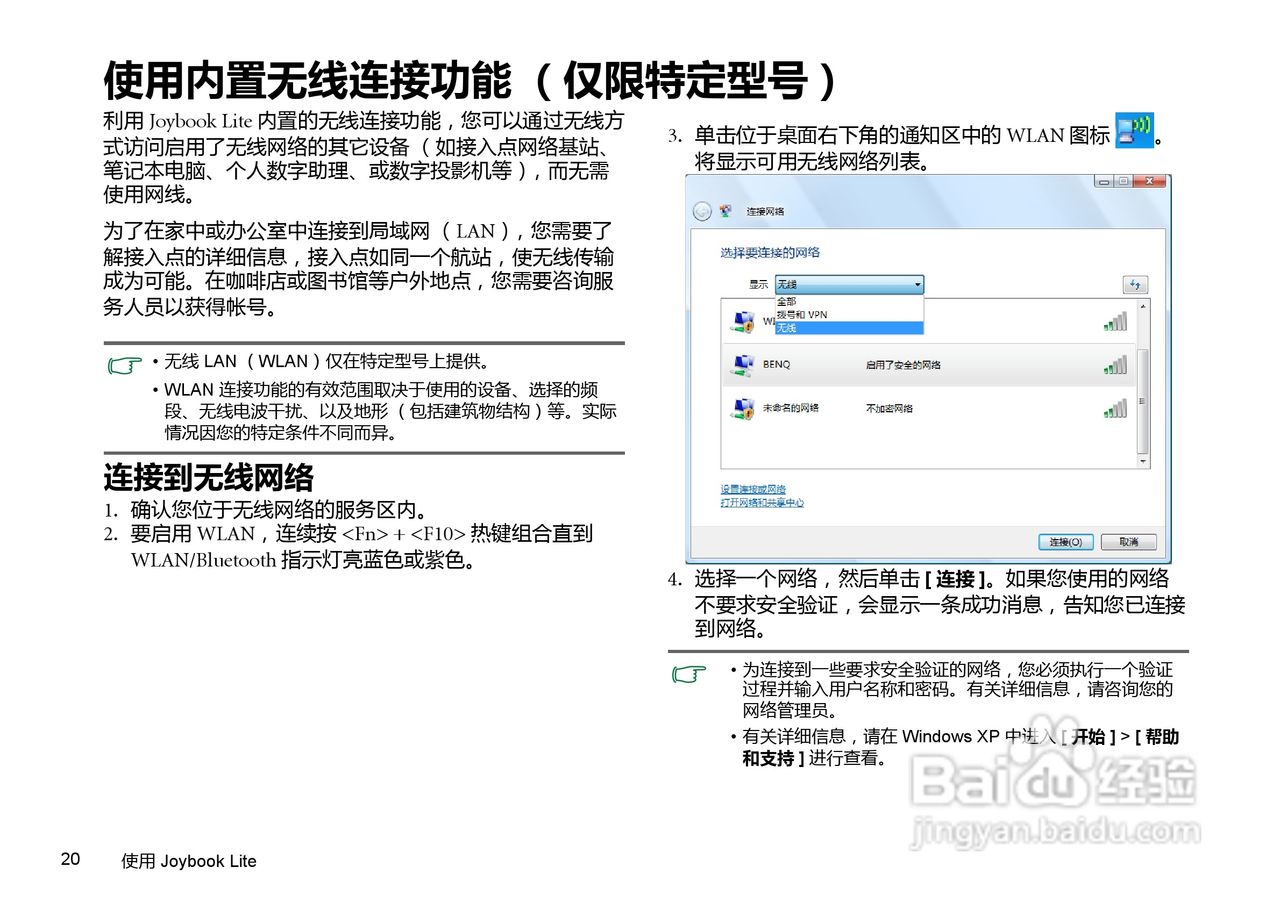Choose 全部 in the 显示 dropdown list
This screenshot has height=903, width=1280.
[x=849, y=301]
